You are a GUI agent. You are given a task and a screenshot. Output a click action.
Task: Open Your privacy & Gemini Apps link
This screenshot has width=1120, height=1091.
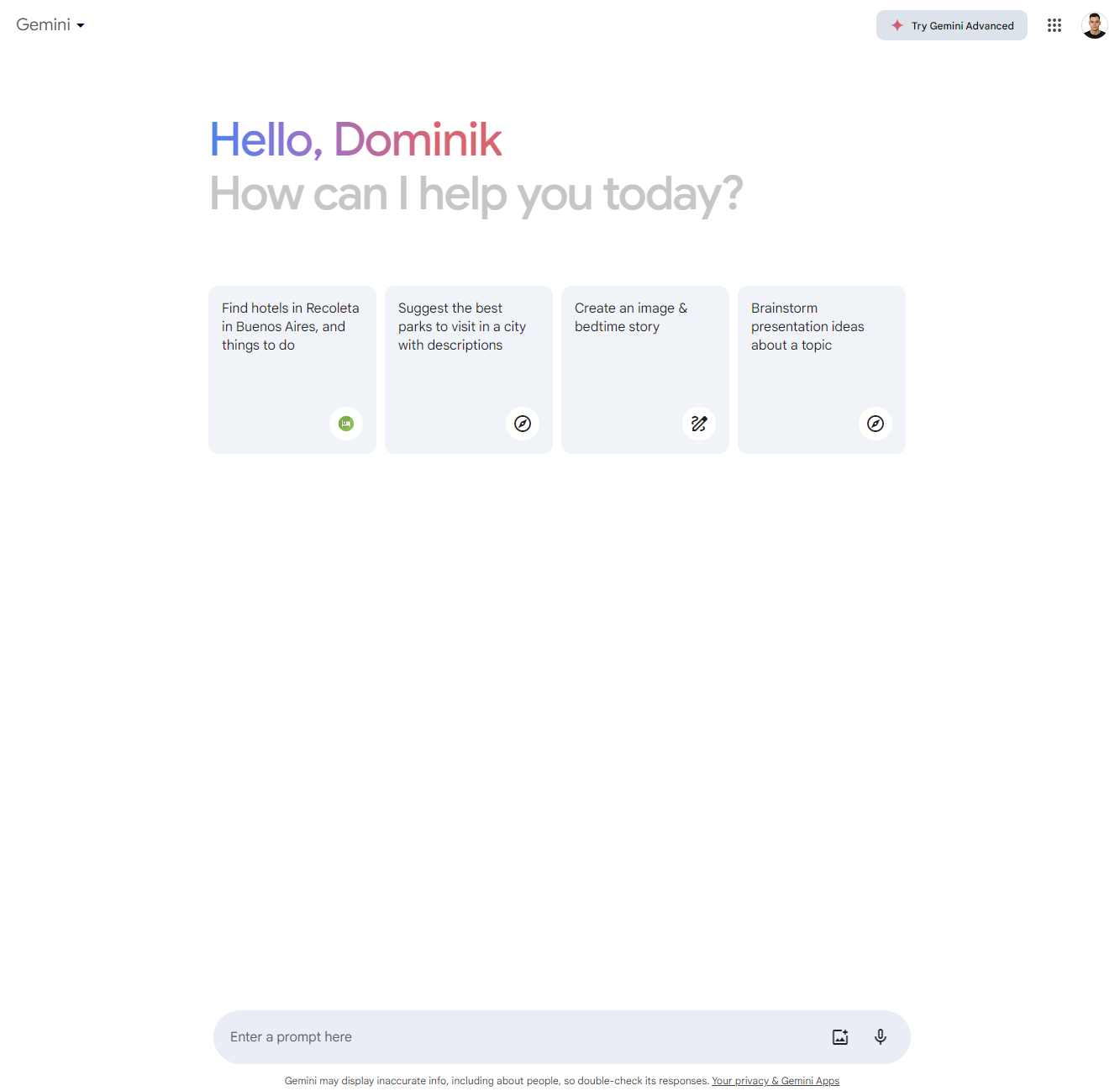(775, 1081)
